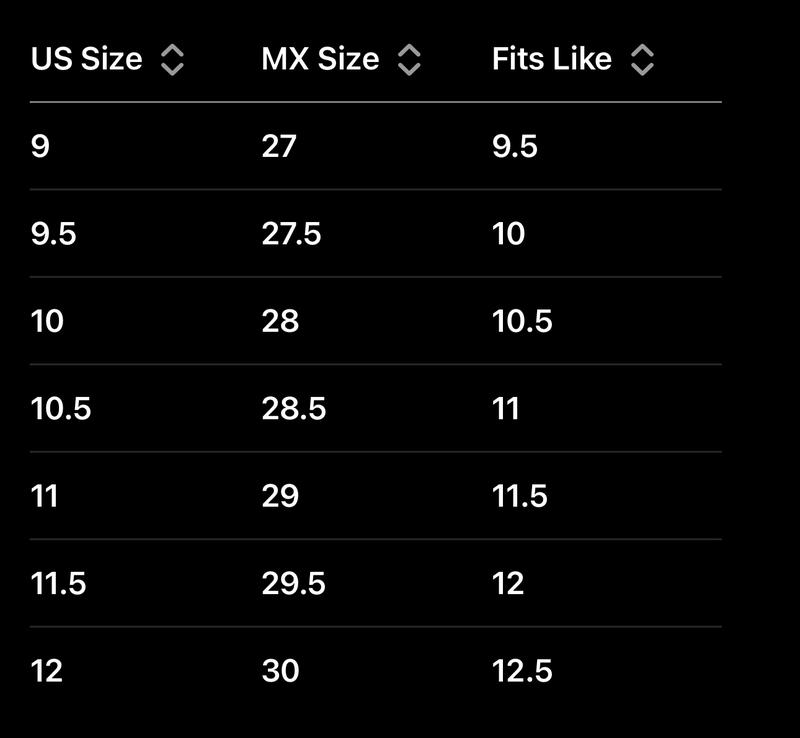The height and width of the screenshot is (738, 800).
Task: Click the MX Size sort arrows
Action: pyautogui.click(x=409, y=60)
